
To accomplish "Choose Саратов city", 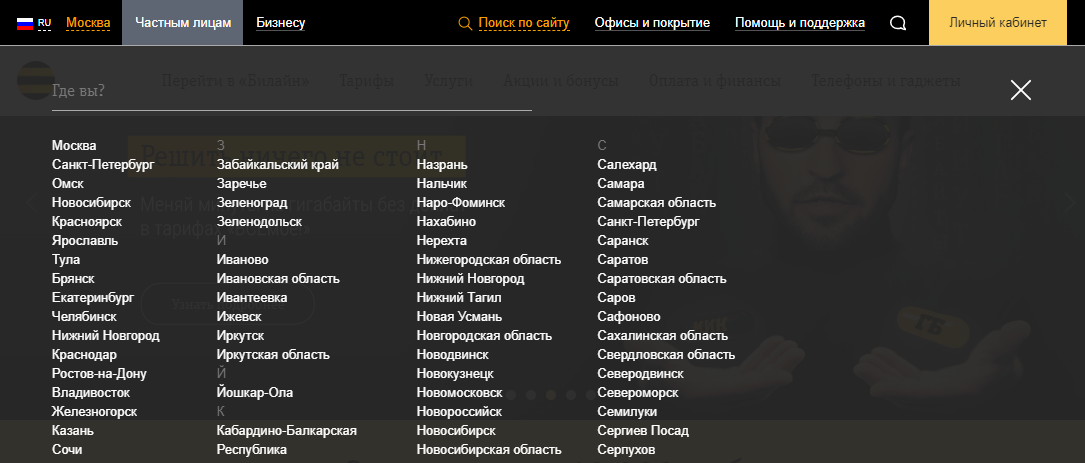I will (623, 260).
